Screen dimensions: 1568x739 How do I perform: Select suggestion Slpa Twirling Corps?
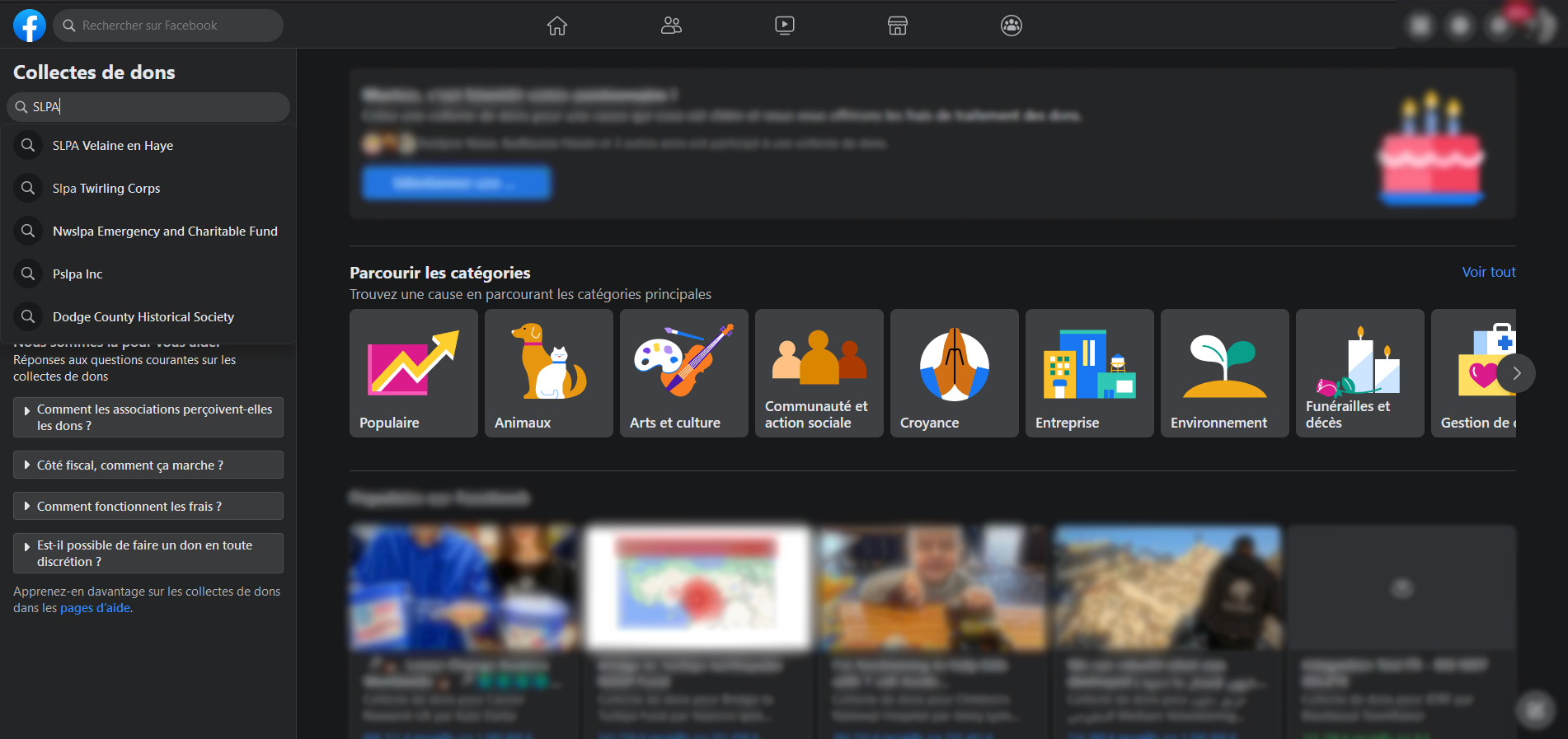[148, 189]
